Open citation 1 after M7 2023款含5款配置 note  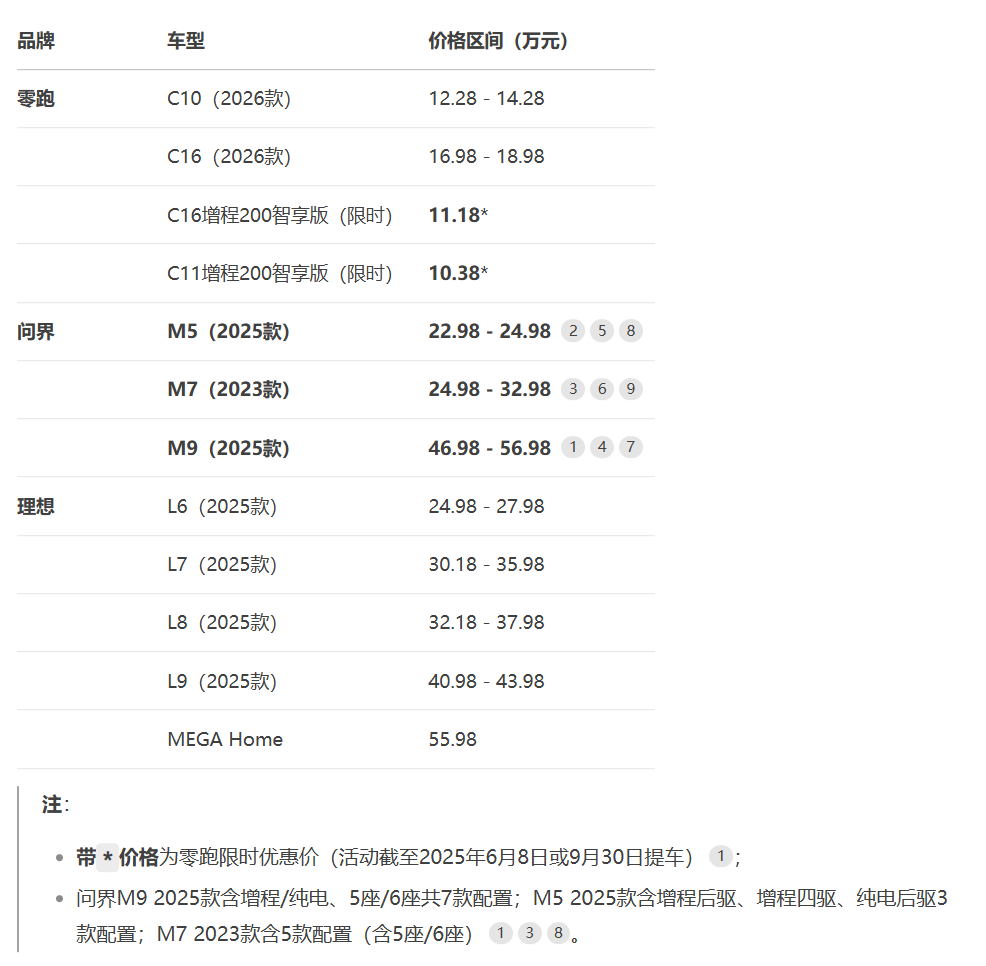[x=501, y=933]
